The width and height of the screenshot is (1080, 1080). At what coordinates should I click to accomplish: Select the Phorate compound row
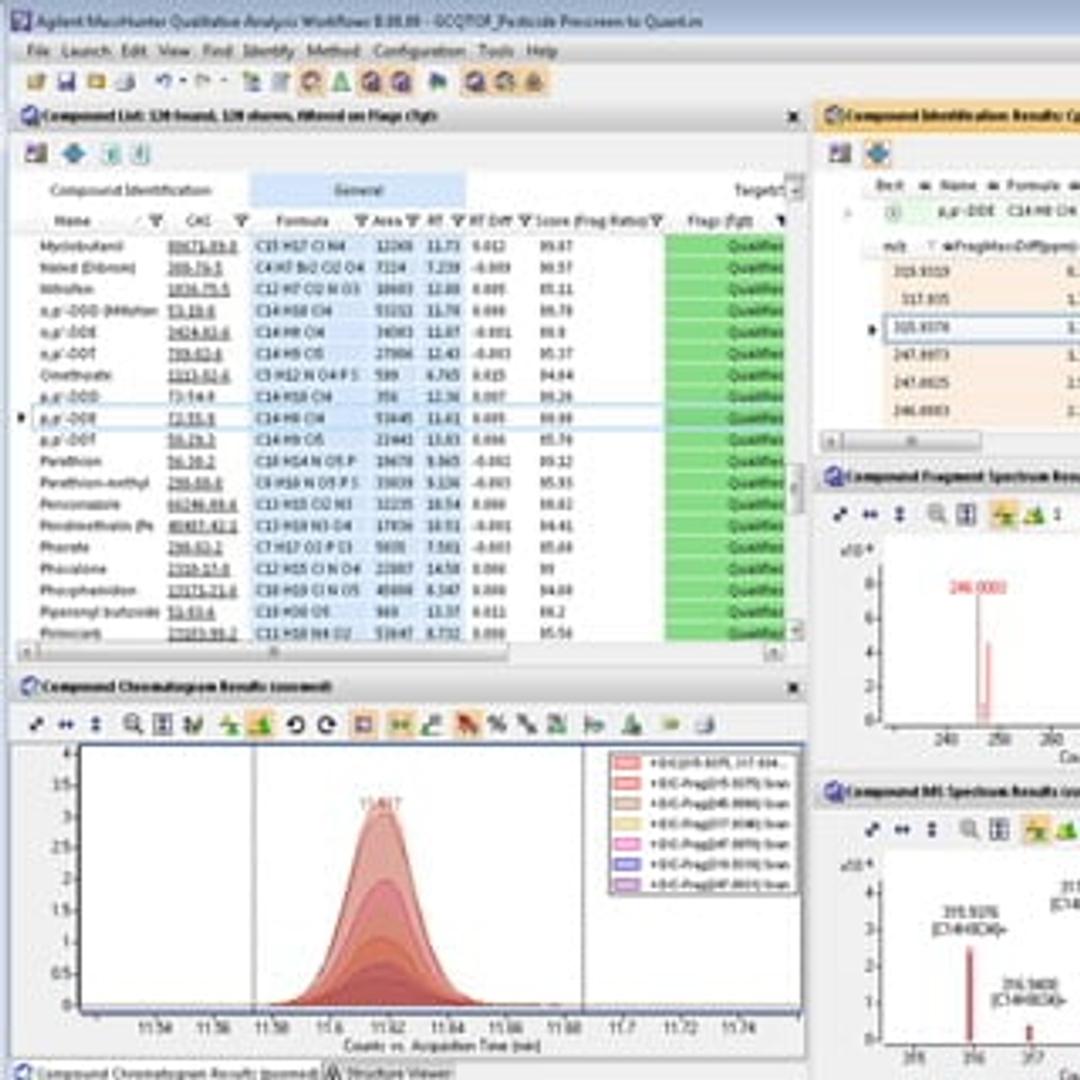pos(406,548)
